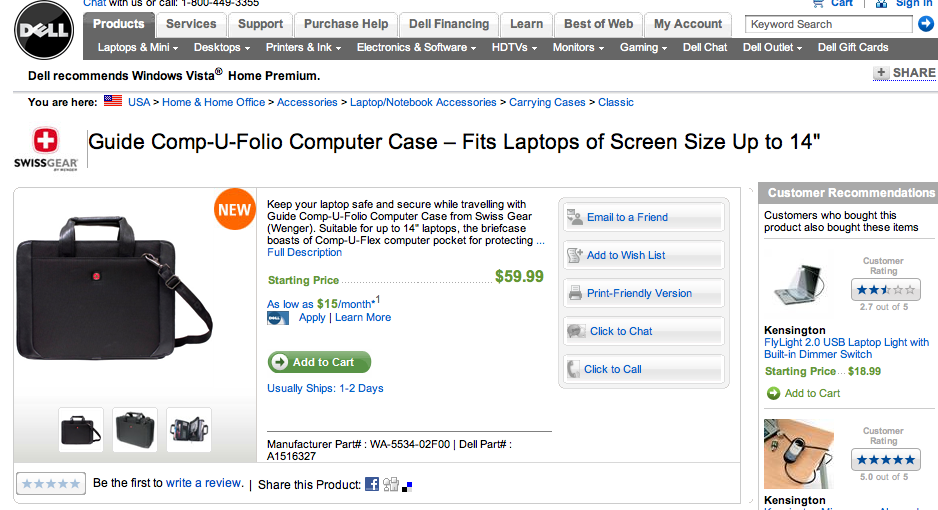Click the green Add to Cart button
938x510 pixels.
pyautogui.click(x=319, y=362)
